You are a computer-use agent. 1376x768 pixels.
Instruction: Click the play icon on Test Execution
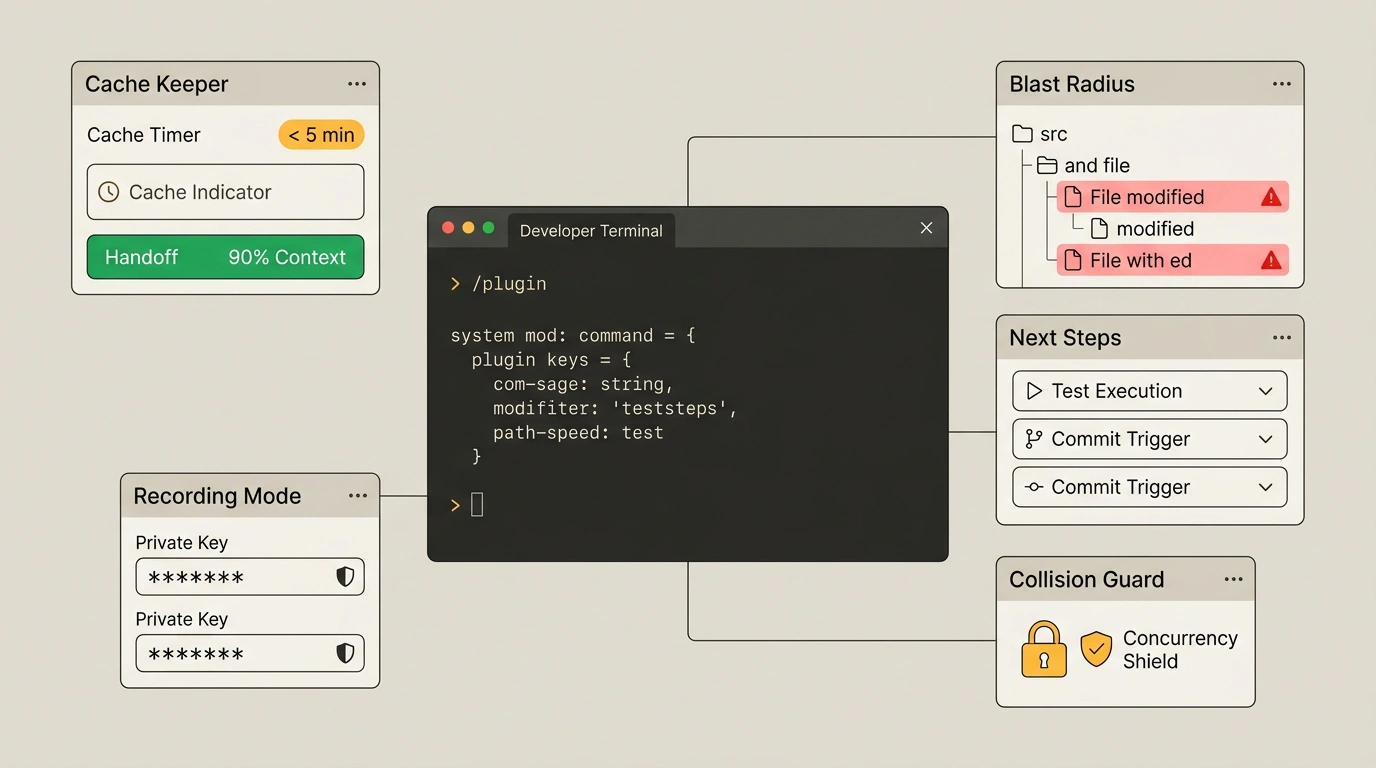[1034, 391]
